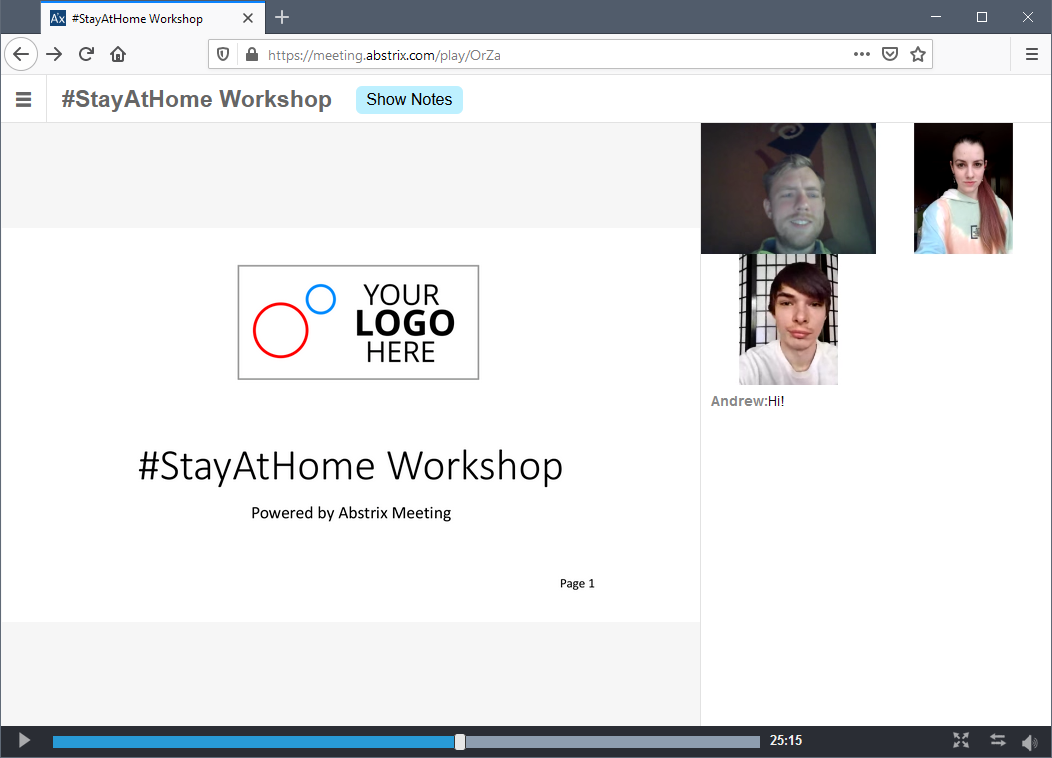This screenshot has width=1052, height=758.
Task: Open a new browser tab
Action: coord(282,17)
